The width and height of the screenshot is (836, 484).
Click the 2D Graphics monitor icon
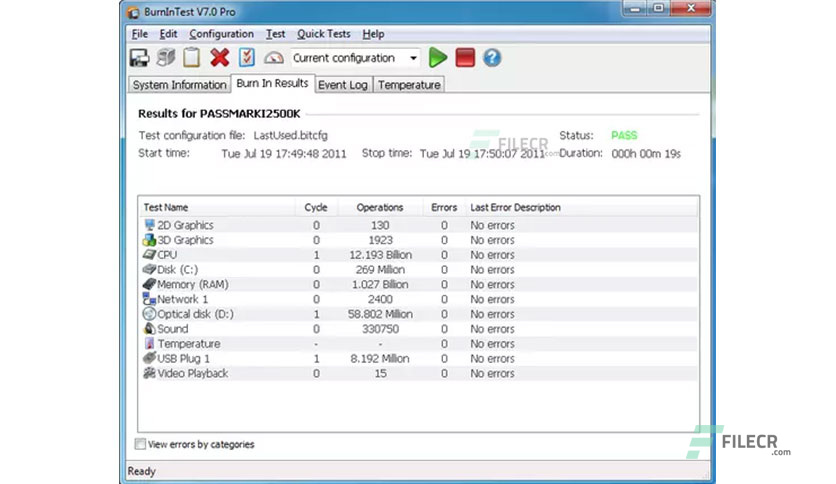coord(149,225)
